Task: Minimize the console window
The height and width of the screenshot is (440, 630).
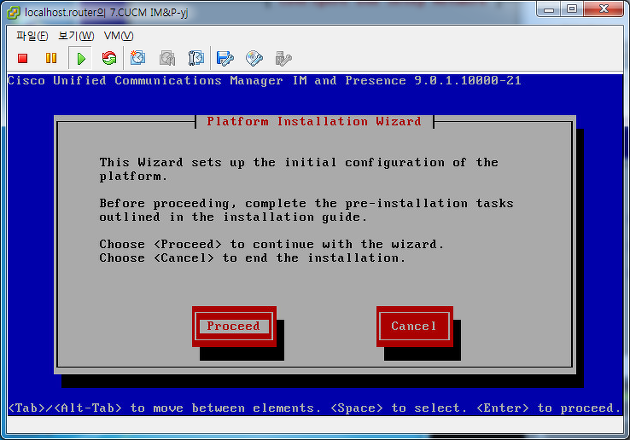Action: point(548,10)
